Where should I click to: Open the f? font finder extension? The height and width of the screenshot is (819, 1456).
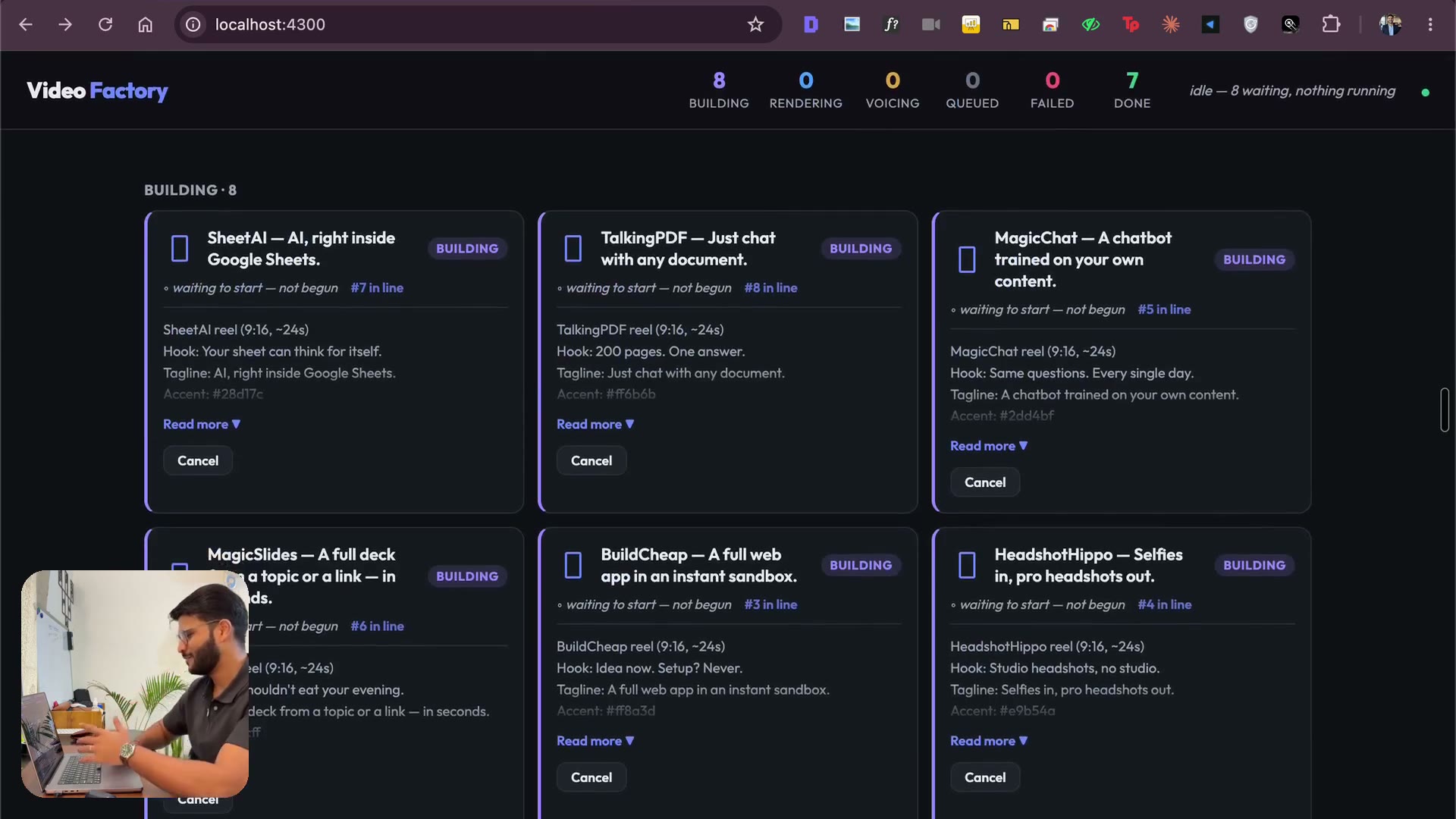[x=892, y=24]
